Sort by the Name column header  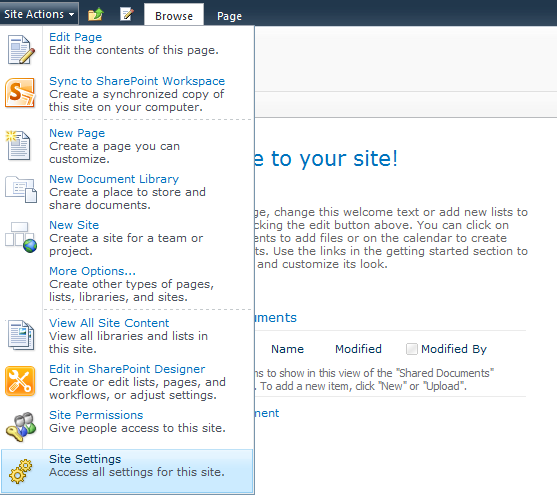tap(287, 349)
